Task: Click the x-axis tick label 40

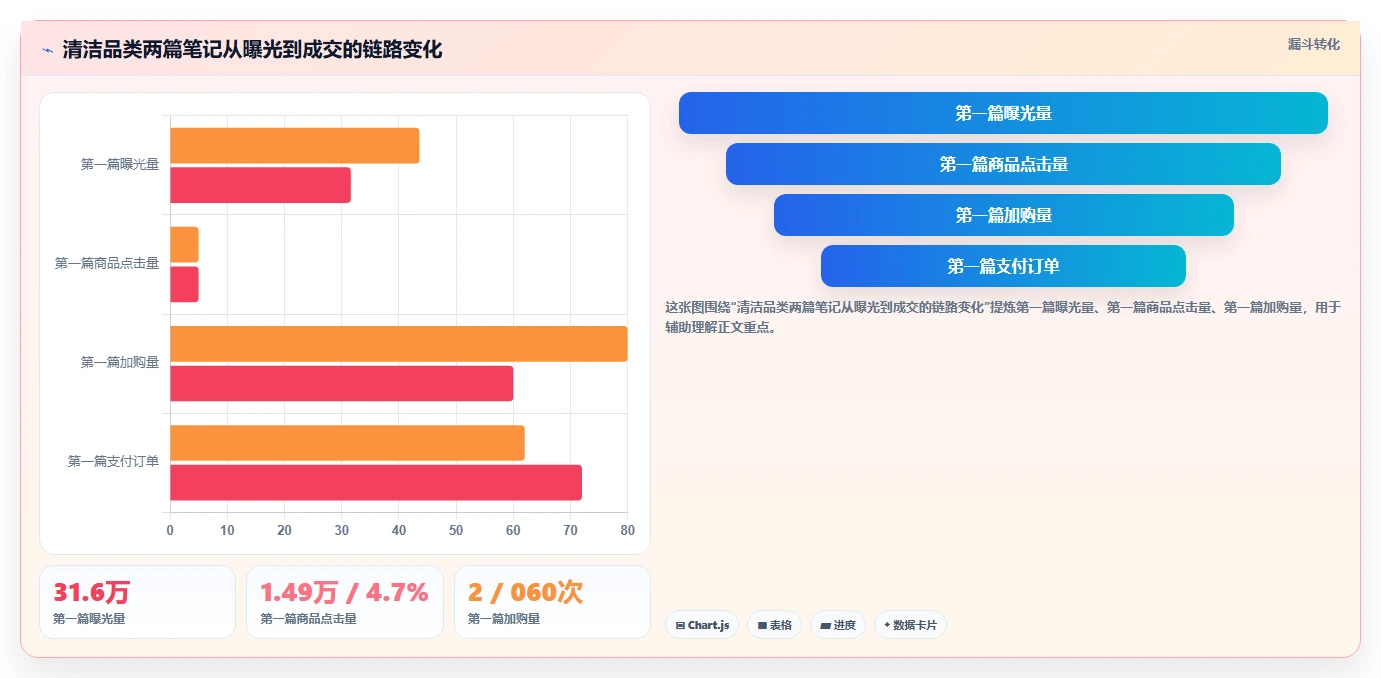Action: 399,530
